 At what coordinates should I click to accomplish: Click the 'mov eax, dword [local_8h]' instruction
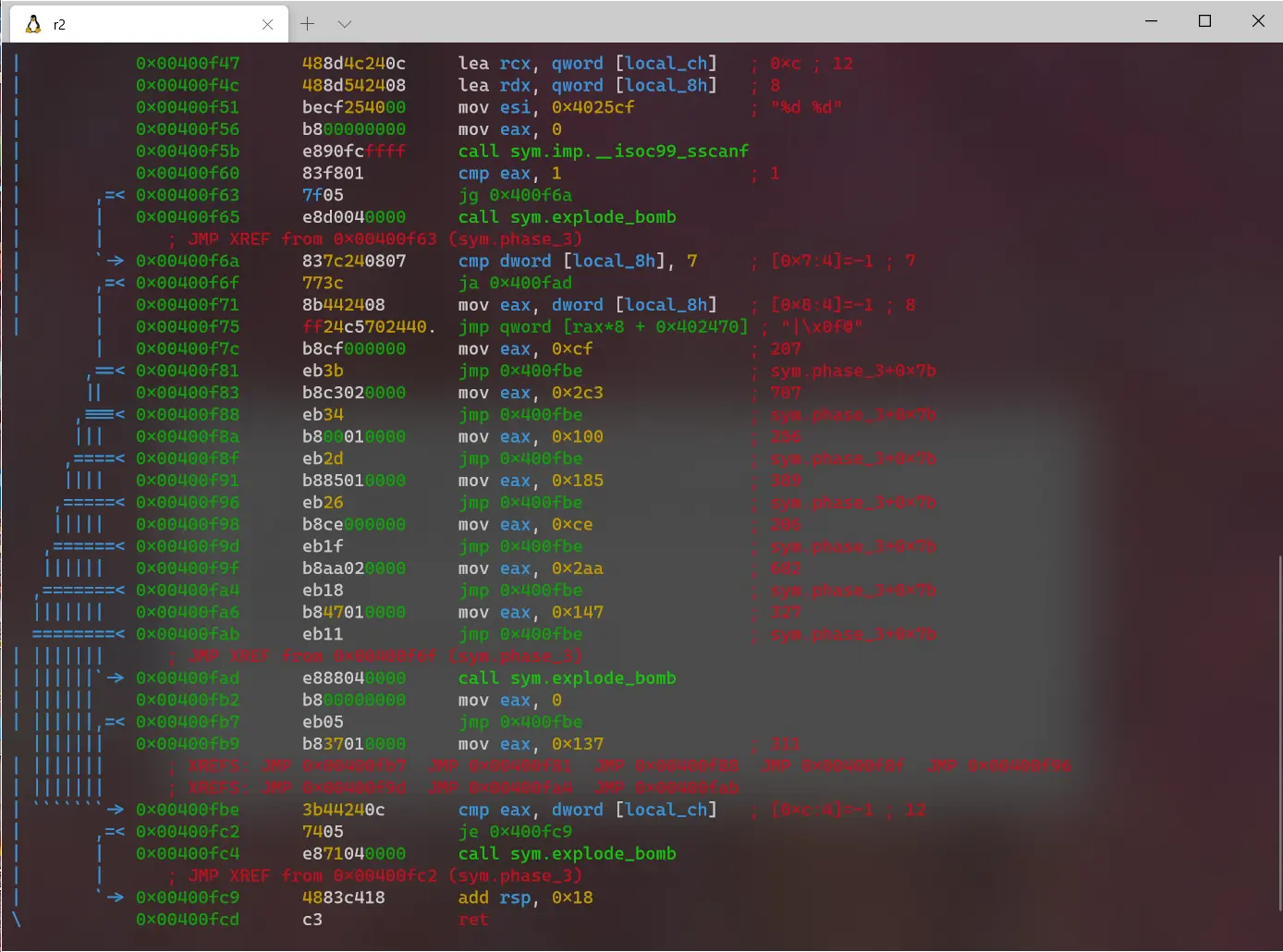tap(588, 305)
